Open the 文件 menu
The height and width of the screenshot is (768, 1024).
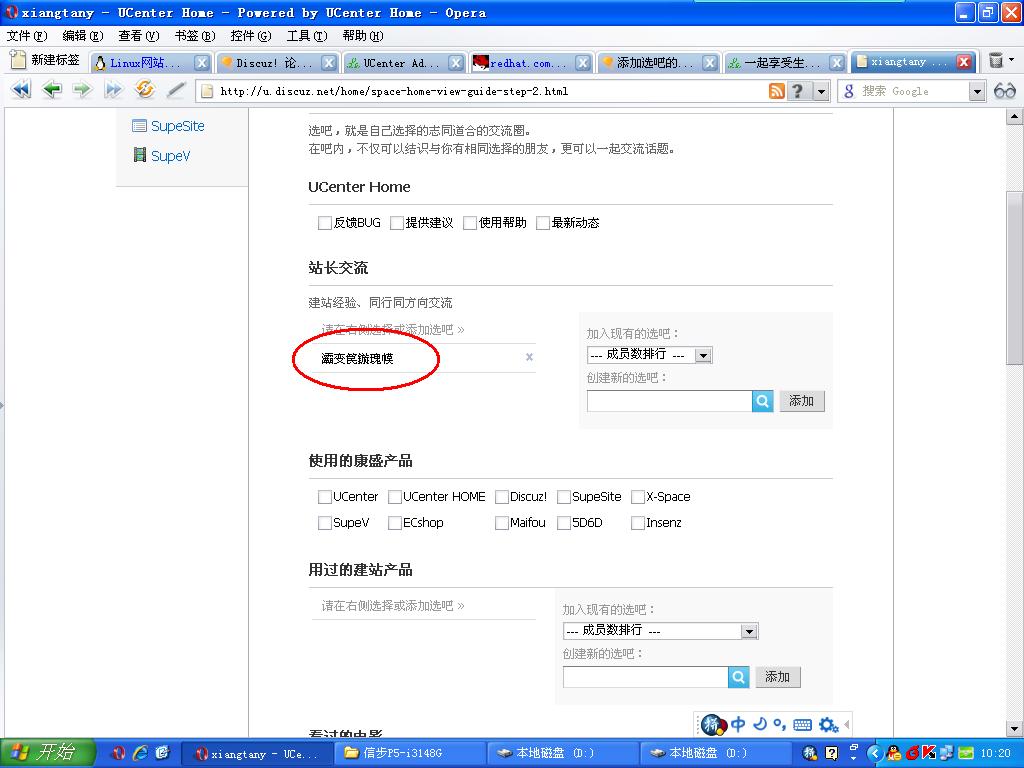pos(27,35)
